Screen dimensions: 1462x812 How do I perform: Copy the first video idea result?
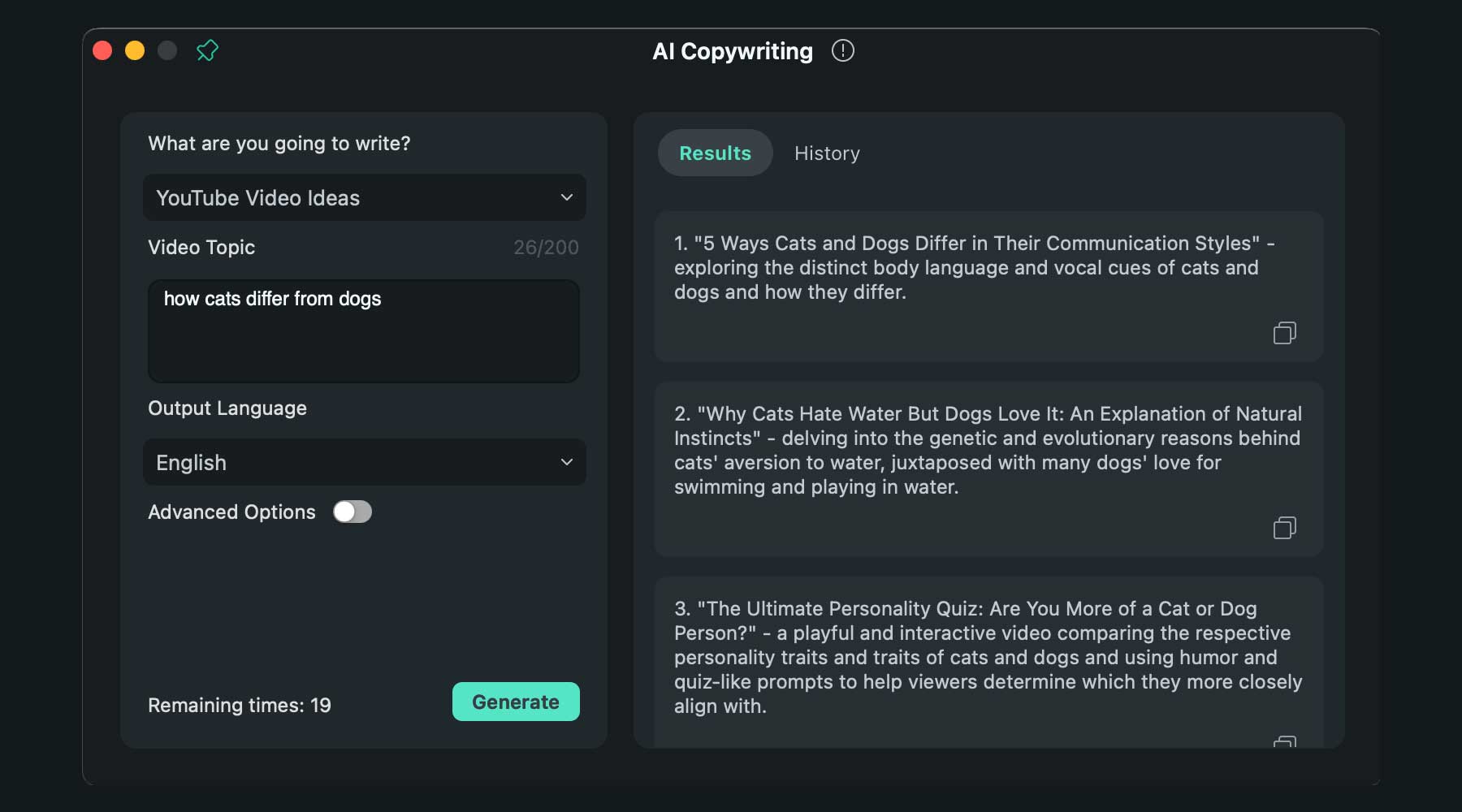pyautogui.click(x=1285, y=333)
